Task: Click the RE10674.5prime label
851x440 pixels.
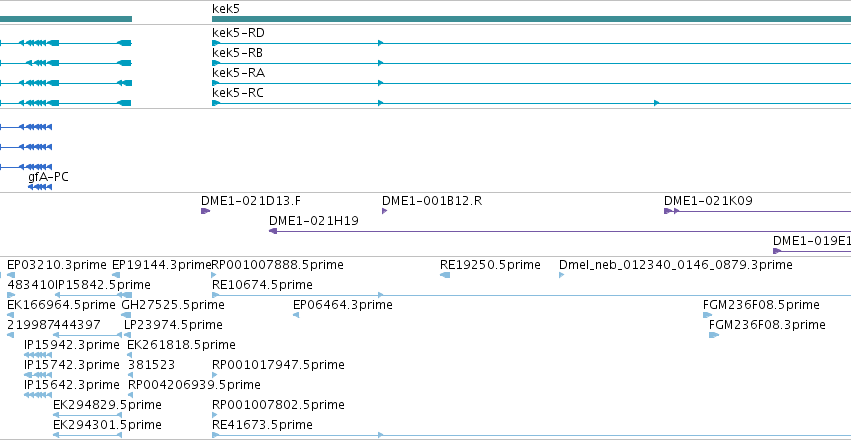Action: (262, 285)
